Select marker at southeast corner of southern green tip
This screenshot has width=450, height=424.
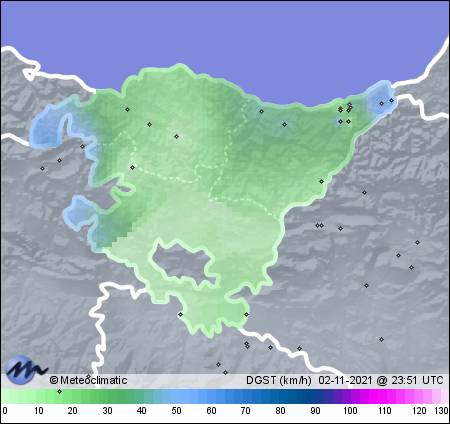click(246, 314)
